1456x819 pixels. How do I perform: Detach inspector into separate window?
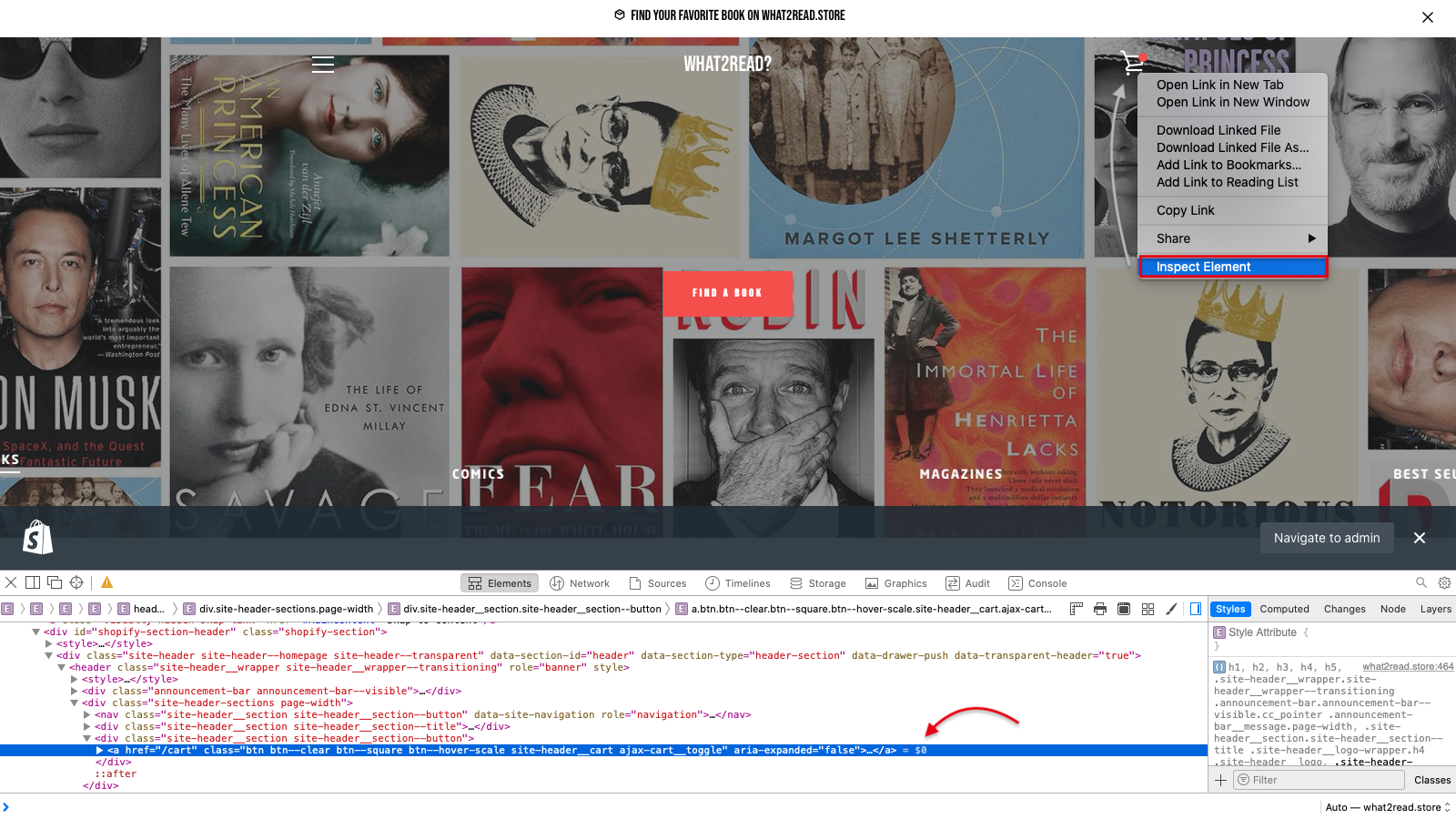point(55,582)
